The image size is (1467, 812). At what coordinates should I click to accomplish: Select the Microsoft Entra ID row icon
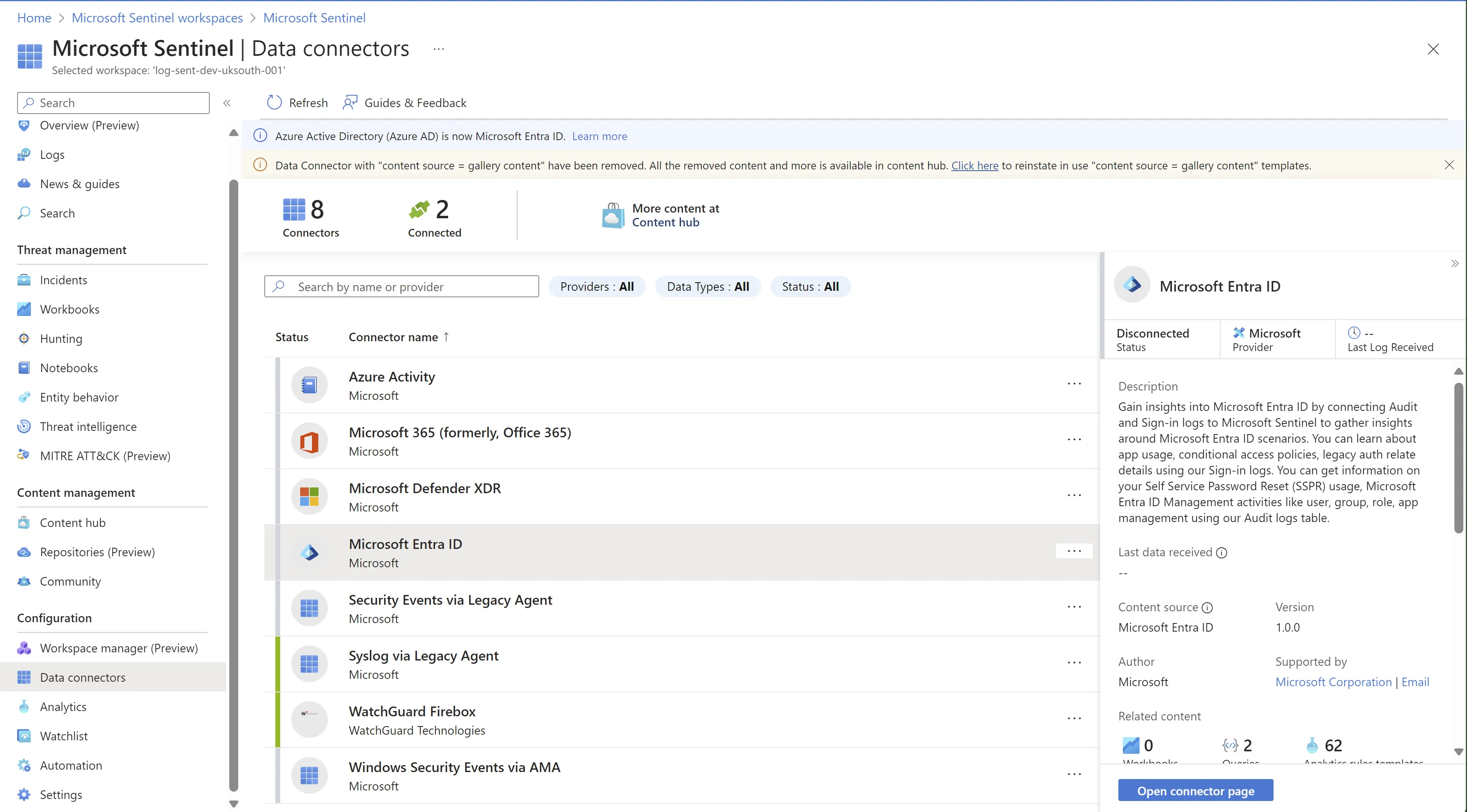309,552
